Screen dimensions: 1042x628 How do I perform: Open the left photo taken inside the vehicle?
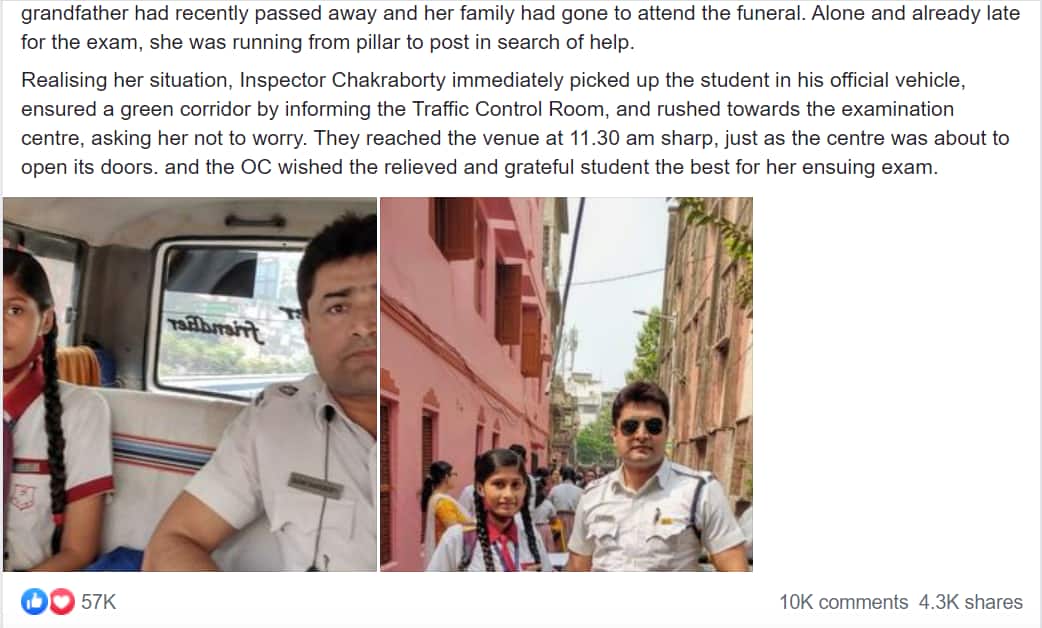pos(190,384)
